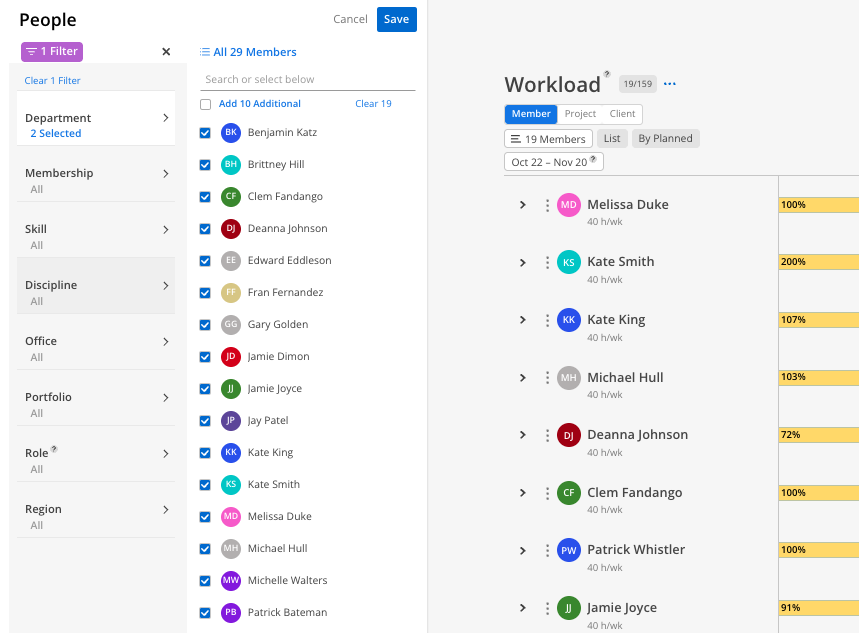
Task: Click Cancel in People panel
Action: 350,19
